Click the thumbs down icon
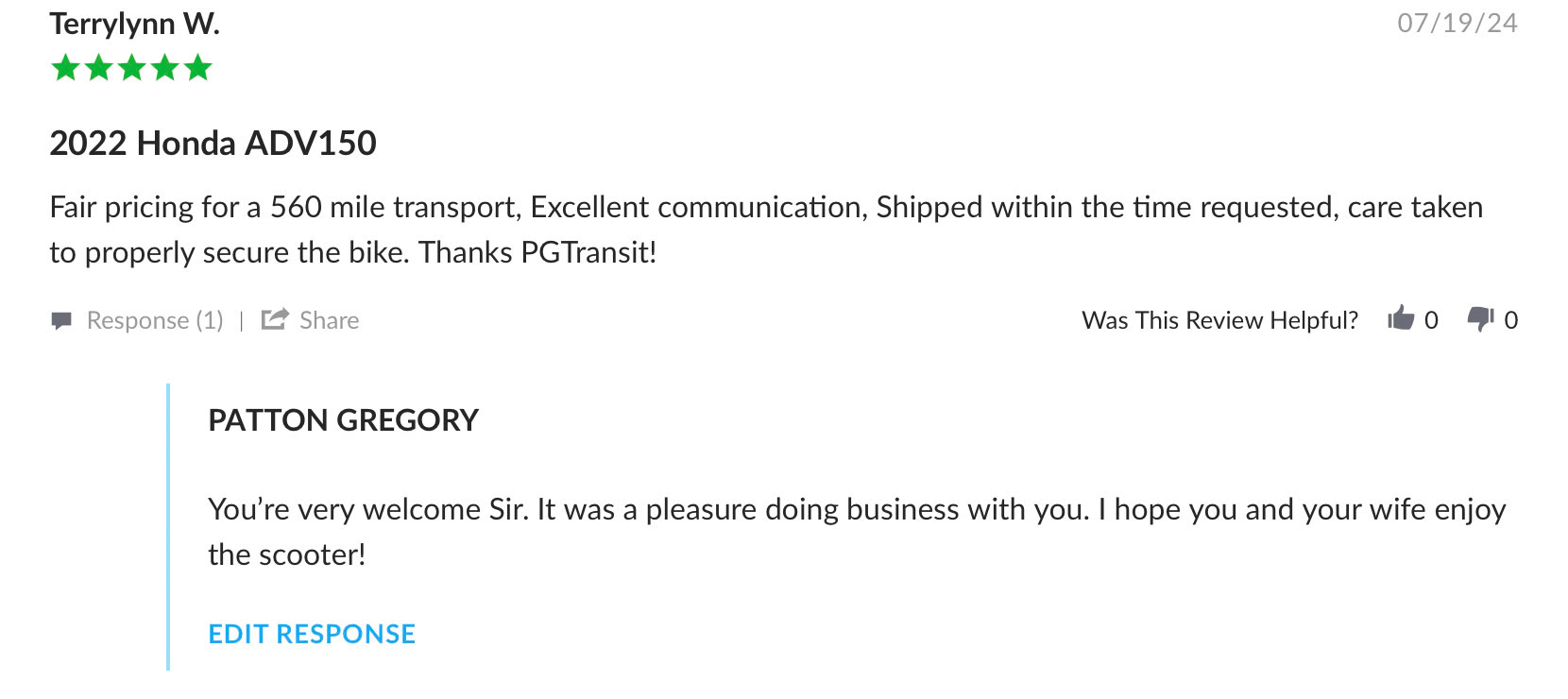The width and height of the screenshot is (1568, 699). (x=1479, y=318)
